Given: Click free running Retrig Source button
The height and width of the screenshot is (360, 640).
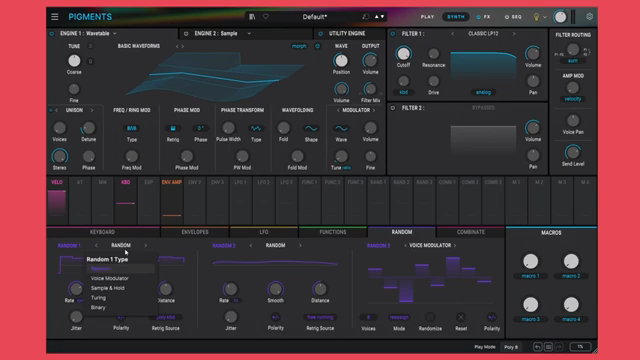Looking at the screenshot, I should [320, 317].
